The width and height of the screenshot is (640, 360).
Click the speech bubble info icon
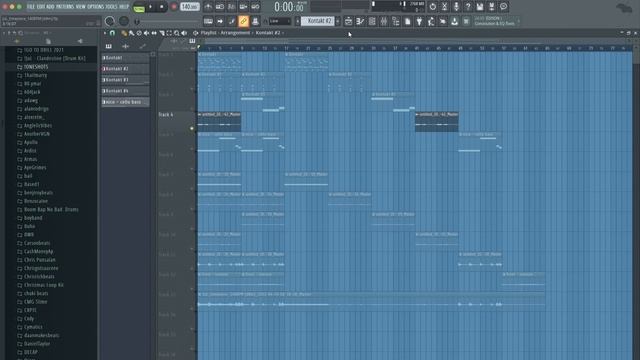pos(504,7)
